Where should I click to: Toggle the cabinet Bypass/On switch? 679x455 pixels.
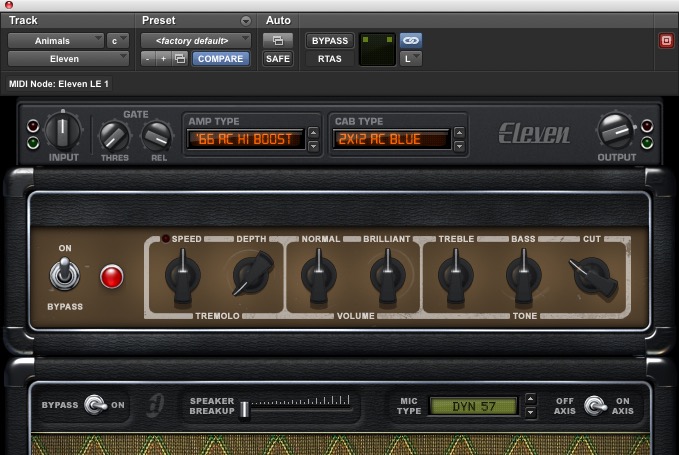[97, 405]
